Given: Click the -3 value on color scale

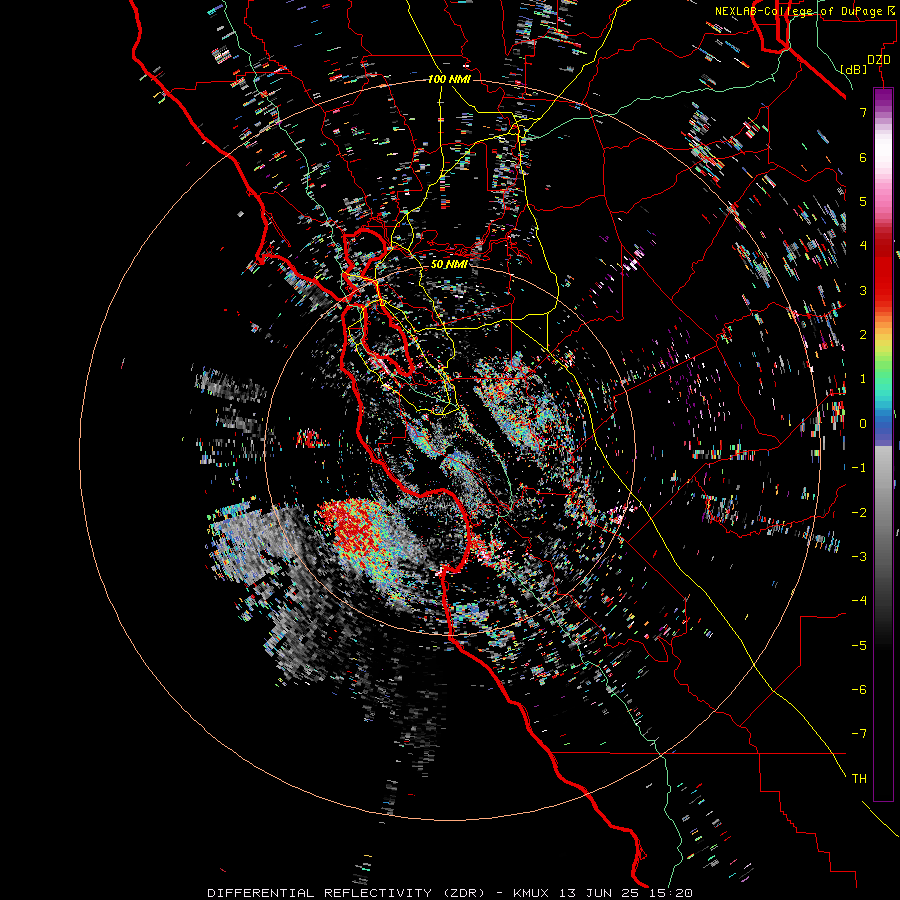Looking at the screenshot, I should (x=859, y=556).
